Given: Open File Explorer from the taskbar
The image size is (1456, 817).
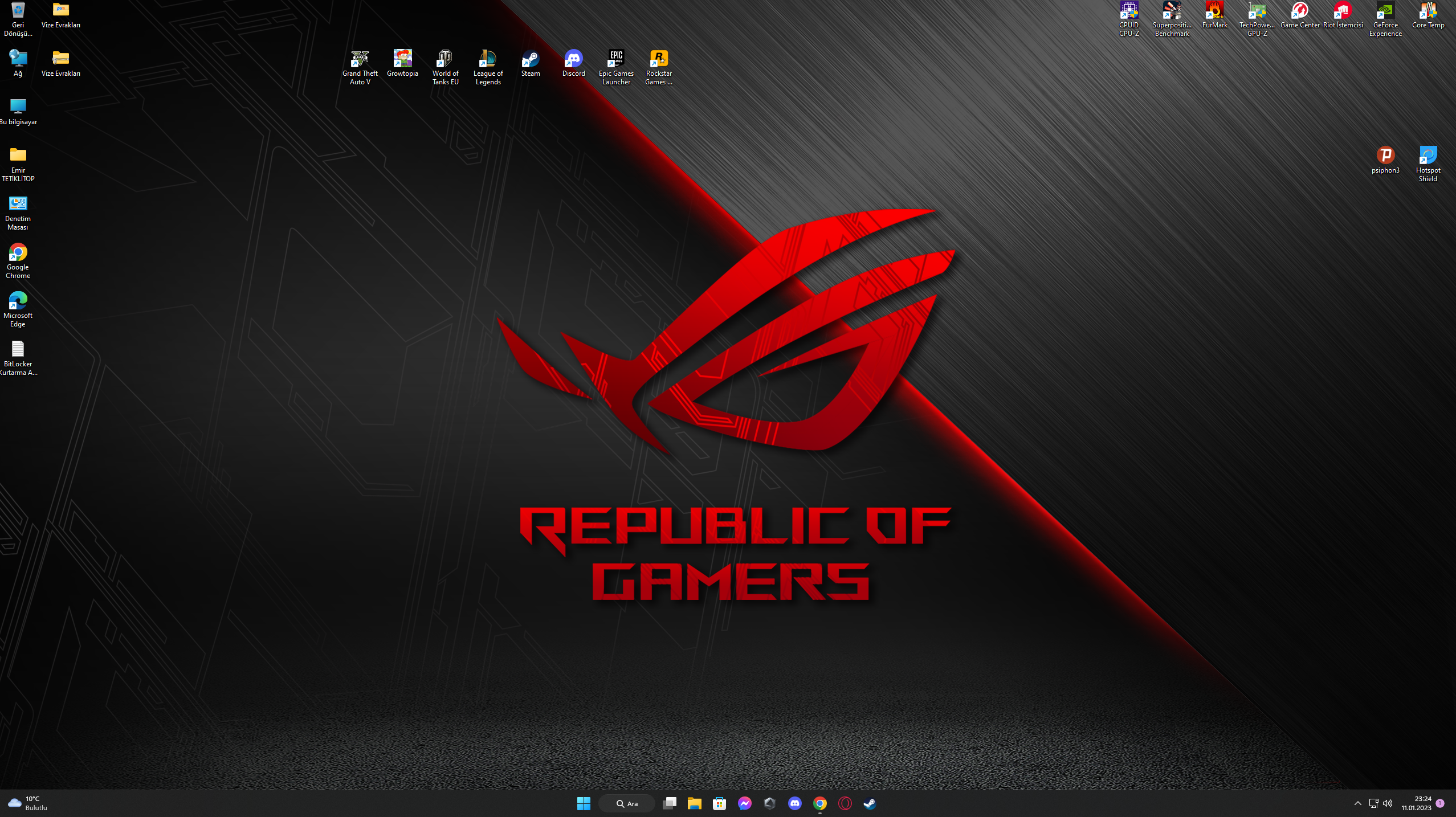Looking at the screenshot, I should 694,803.
